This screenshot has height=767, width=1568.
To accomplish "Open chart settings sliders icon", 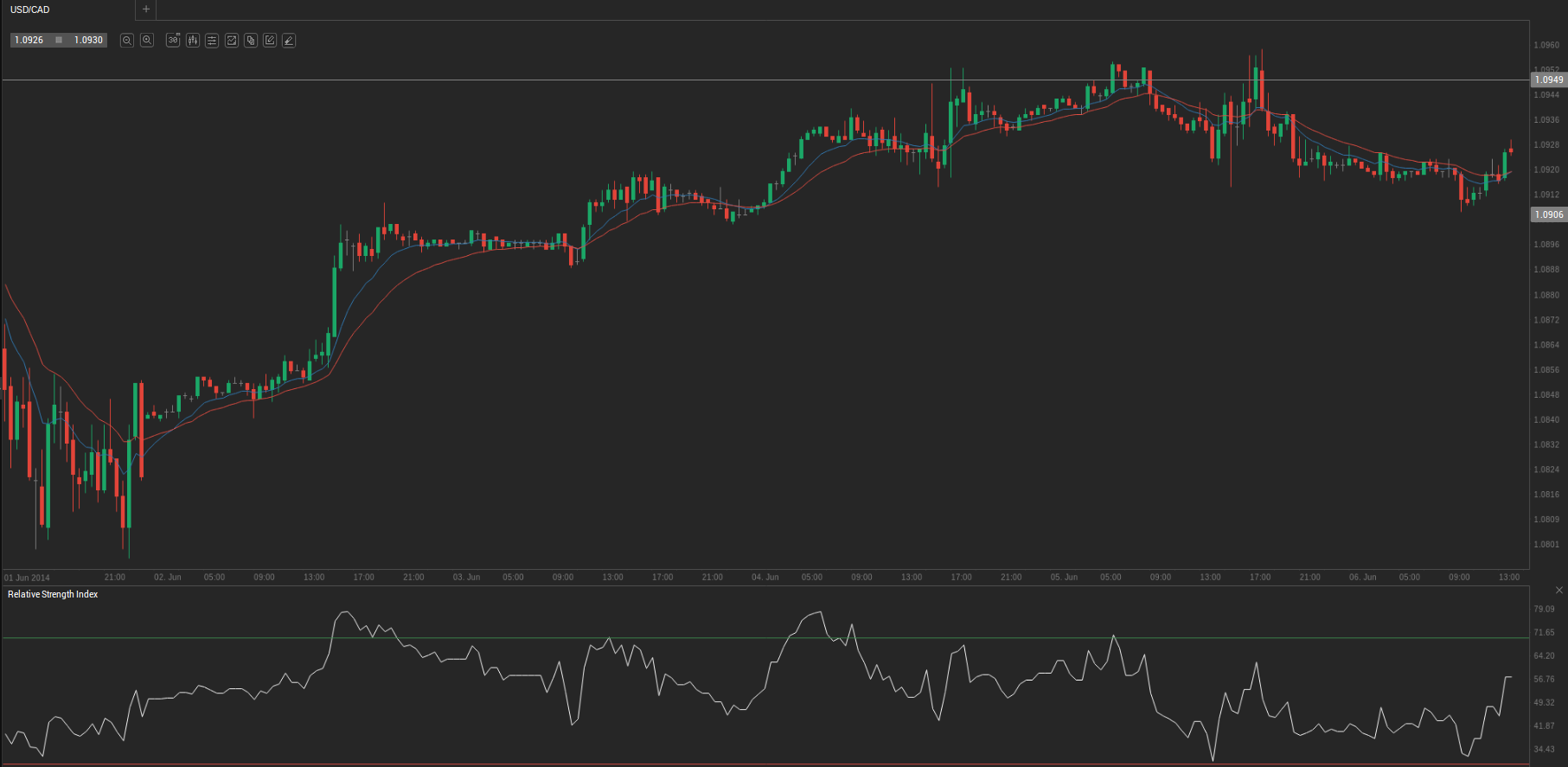I will click(212, 41).
